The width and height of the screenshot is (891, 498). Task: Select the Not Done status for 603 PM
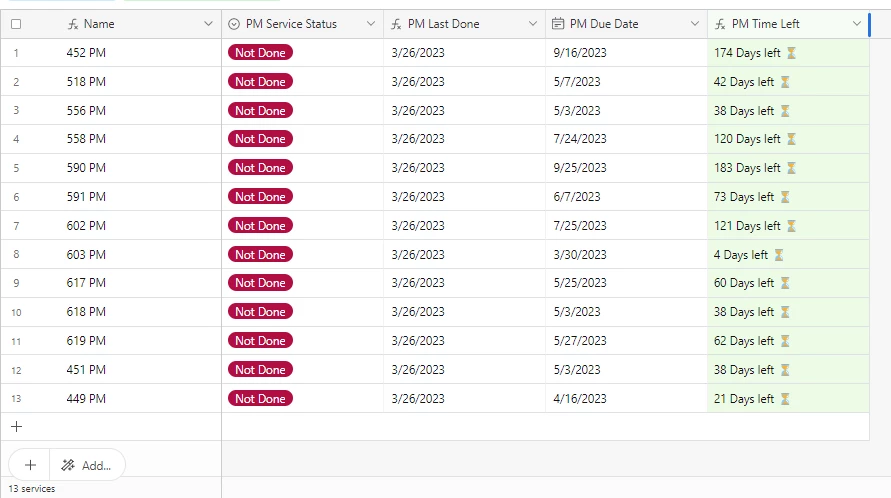coord(260,254)
